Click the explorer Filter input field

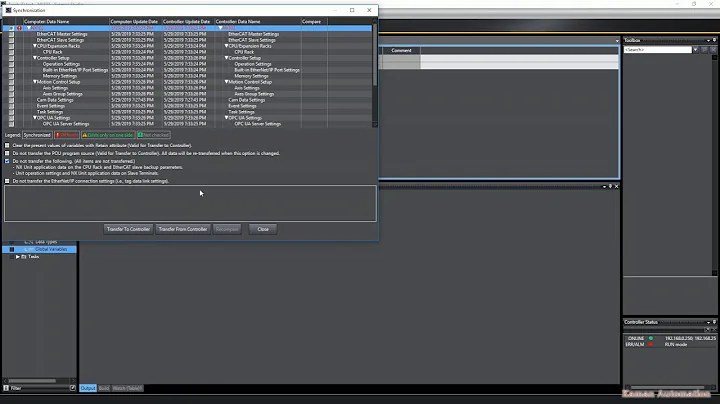pos(39,388)
